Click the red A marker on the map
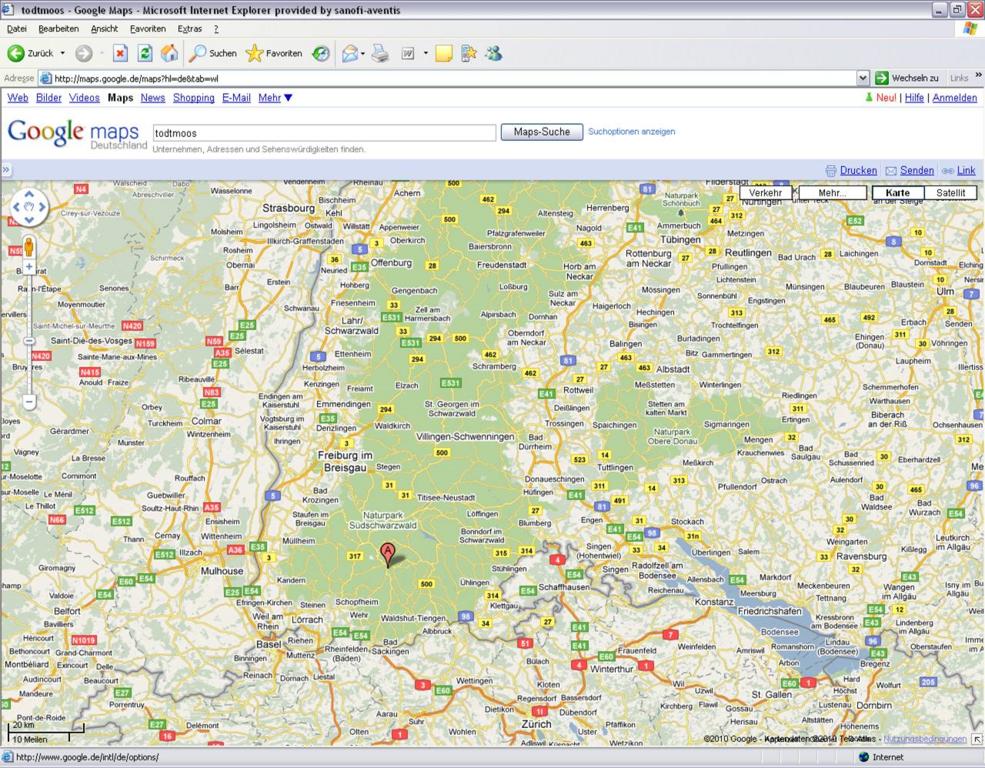The width and height of the screenshot is (985, 768). [388, 555]
